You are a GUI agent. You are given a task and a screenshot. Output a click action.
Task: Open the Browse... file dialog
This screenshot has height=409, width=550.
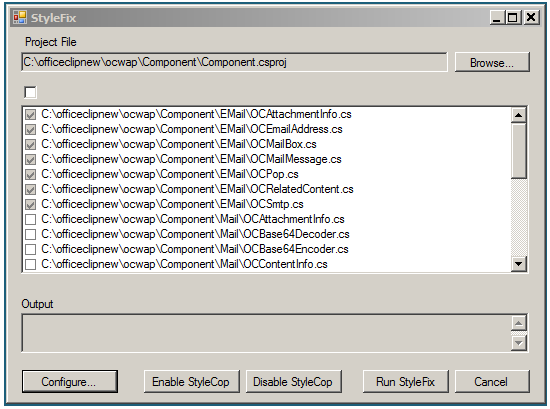click(492, 62)
